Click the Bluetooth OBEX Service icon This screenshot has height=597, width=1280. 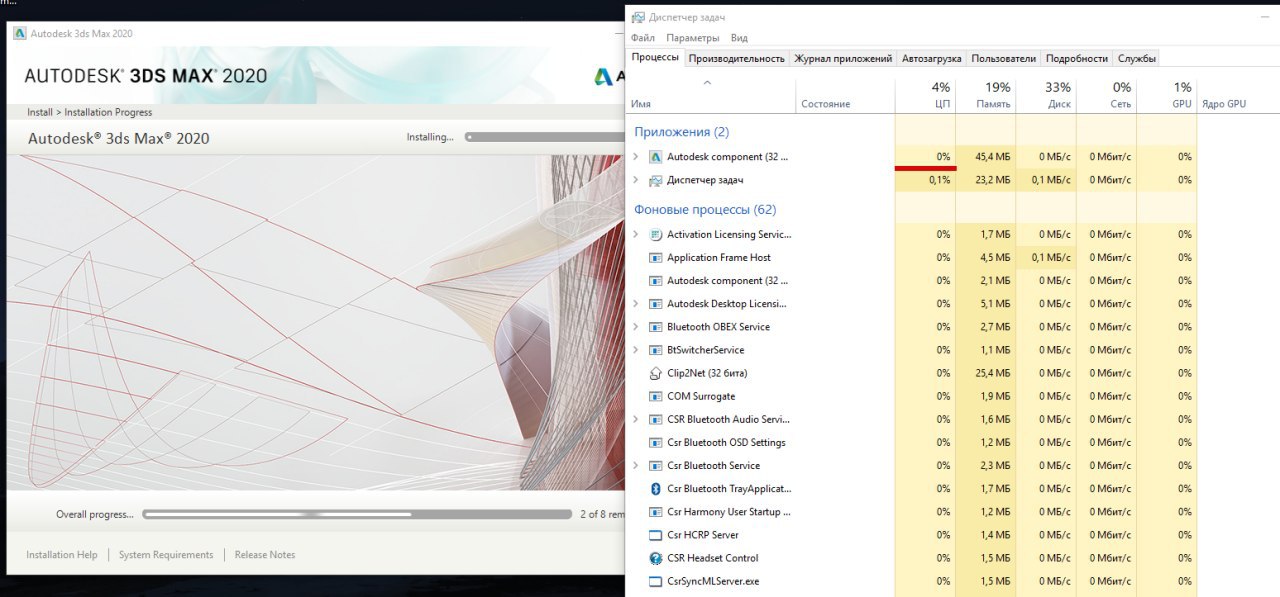656,327
